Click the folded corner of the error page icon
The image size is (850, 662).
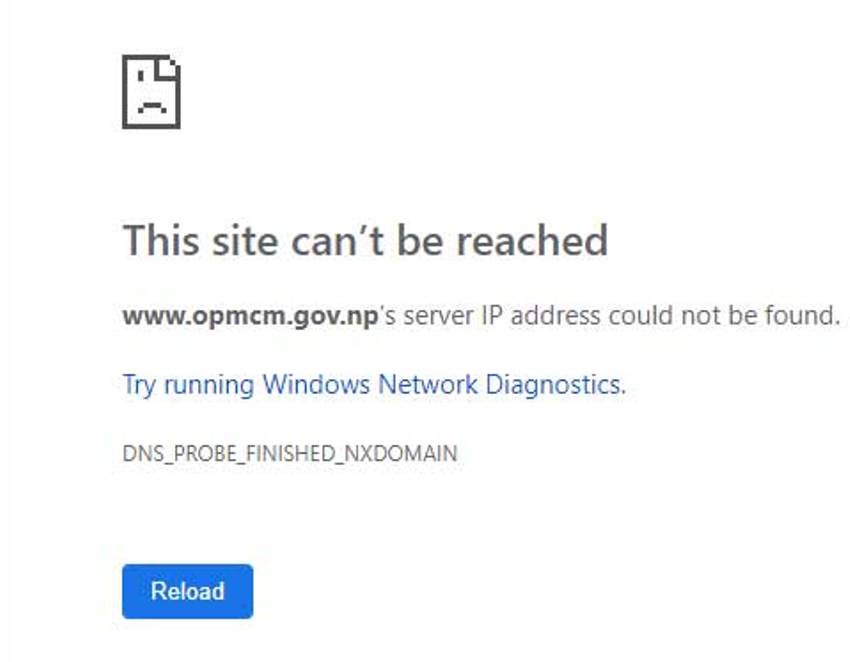tap(169, 67)
